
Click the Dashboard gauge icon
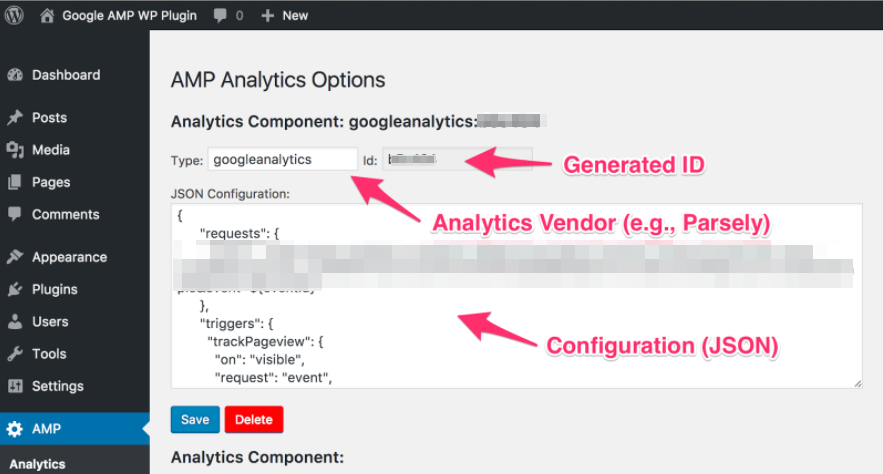(15, 75)
